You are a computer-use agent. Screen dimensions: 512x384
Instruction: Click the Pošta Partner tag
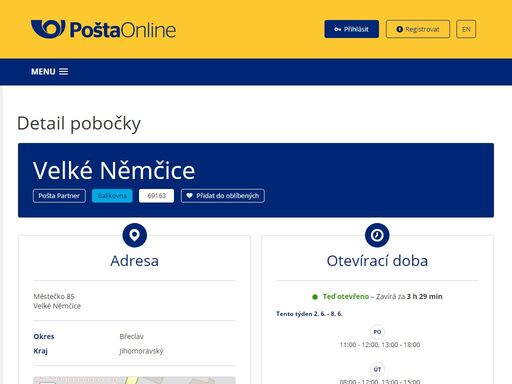click(x=59, y=196)
